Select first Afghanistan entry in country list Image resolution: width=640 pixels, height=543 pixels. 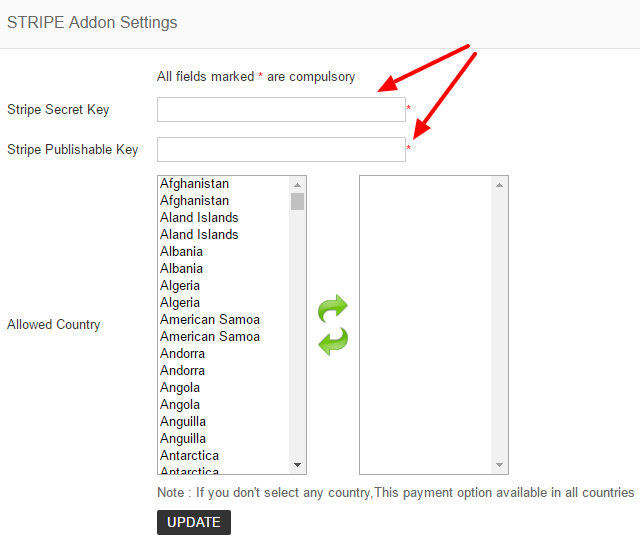[194, 184]
